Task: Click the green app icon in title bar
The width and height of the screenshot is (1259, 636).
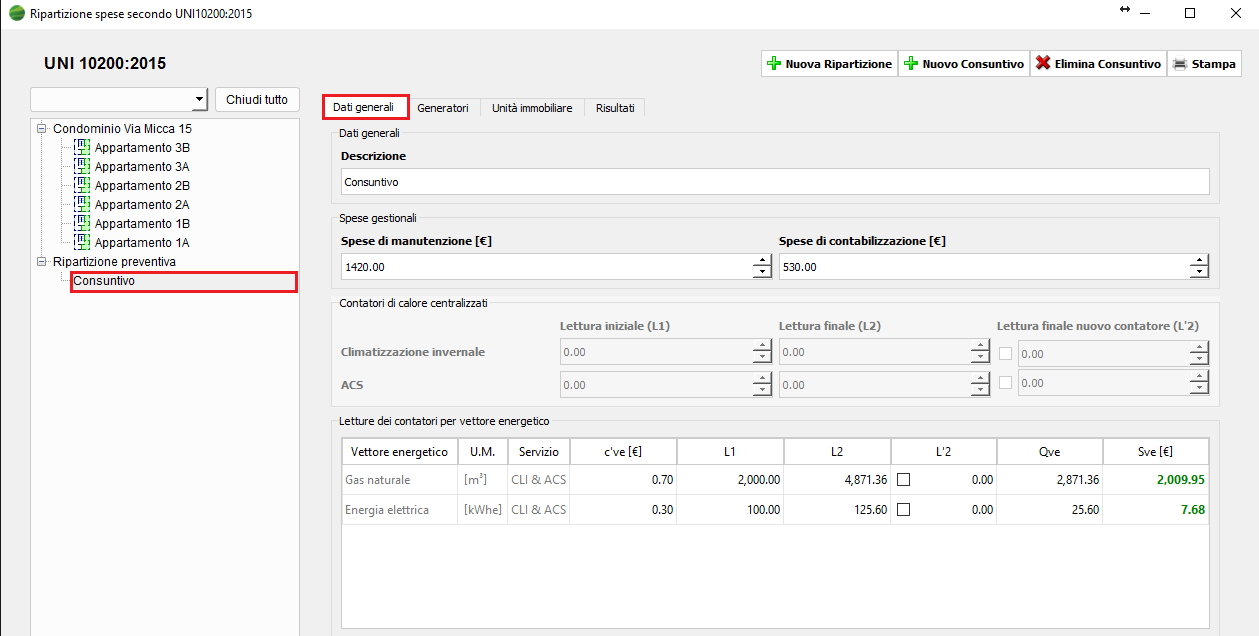Action: coord(16,14)
